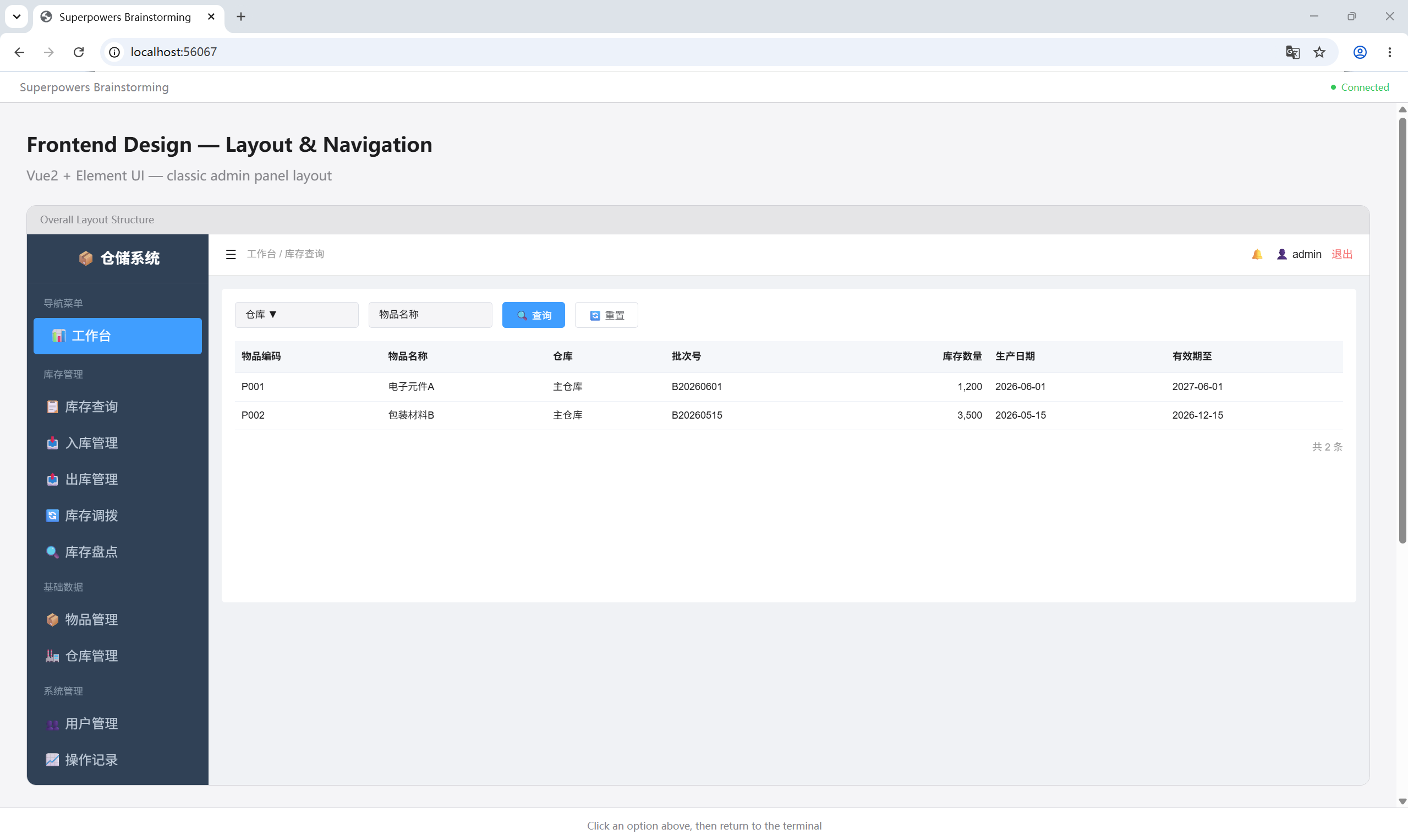Open 出库管理 menu item

(117, 479)
